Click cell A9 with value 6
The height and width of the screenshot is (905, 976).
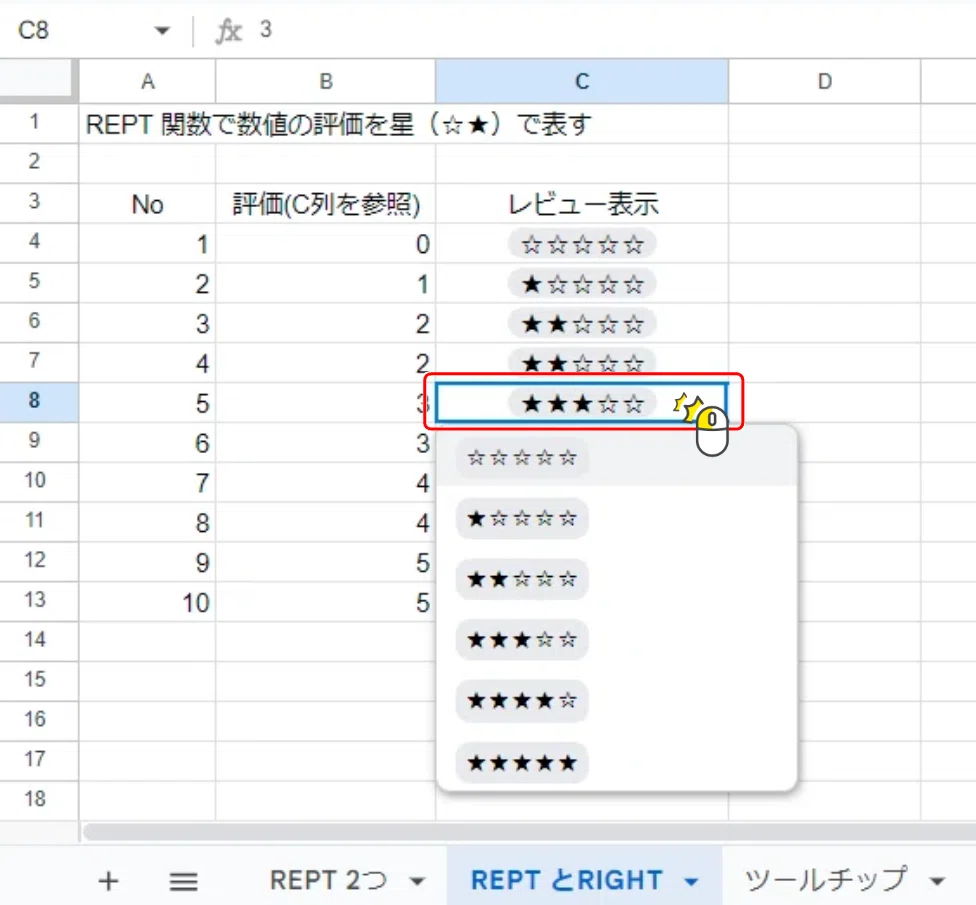click(x=148, y=443)
